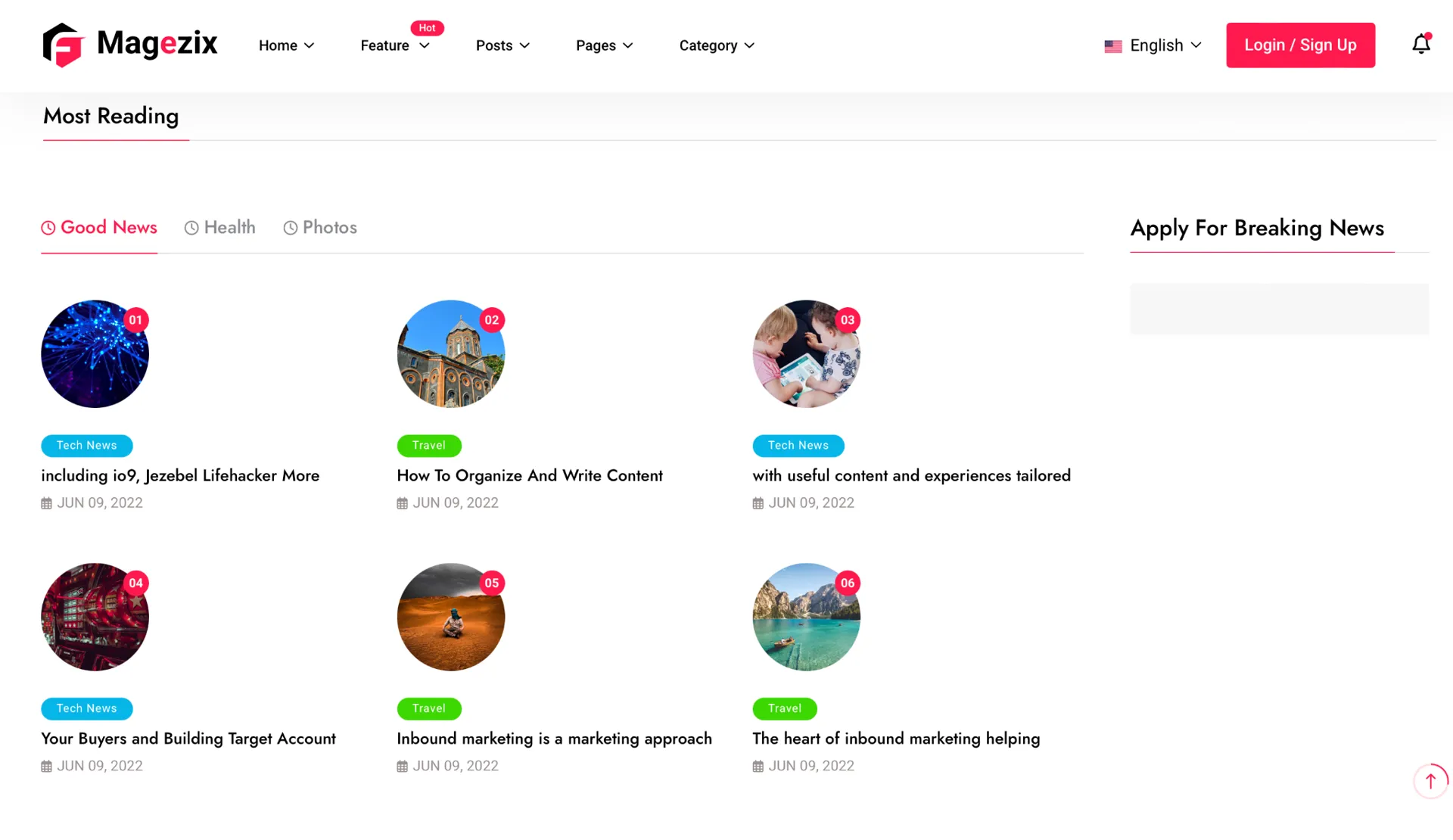The image size is (1453, 840).
Task: Click the 05 rank badge on desert image
Action: tap(492, 583)
